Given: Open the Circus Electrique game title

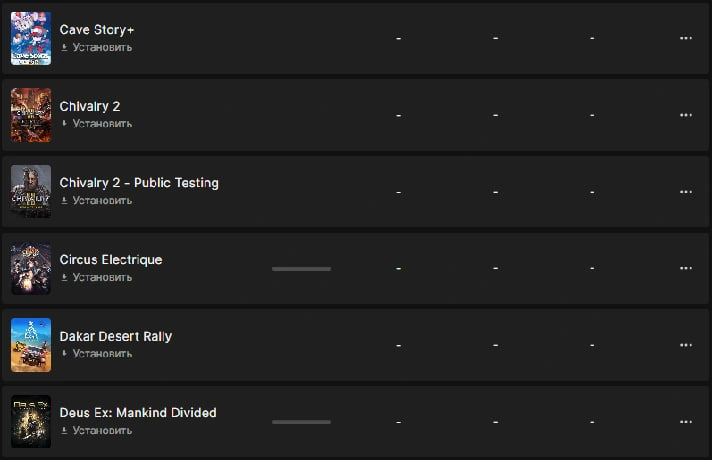Looking at the screenshot, I should [110, 260].
